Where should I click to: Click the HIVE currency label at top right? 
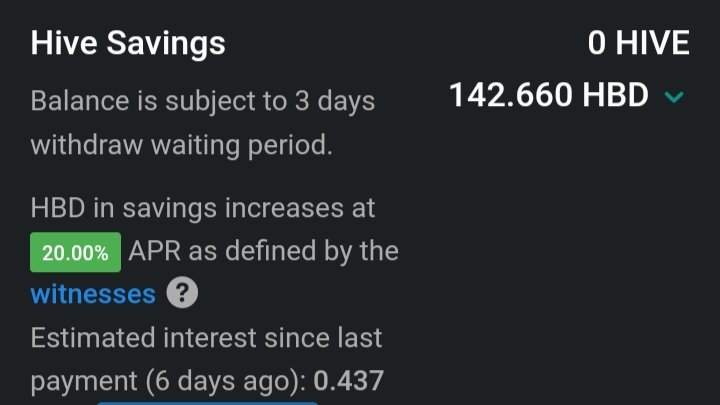(652, 43)
